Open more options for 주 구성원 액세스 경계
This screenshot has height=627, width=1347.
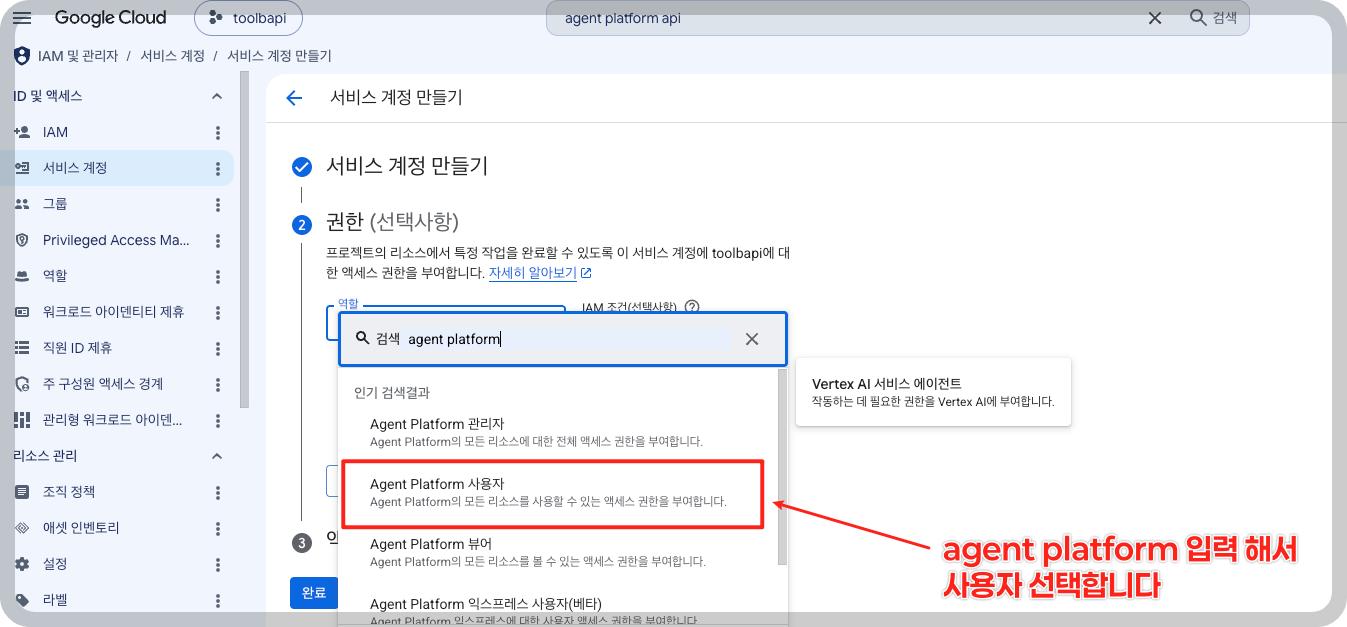click(x=218, y=384)
